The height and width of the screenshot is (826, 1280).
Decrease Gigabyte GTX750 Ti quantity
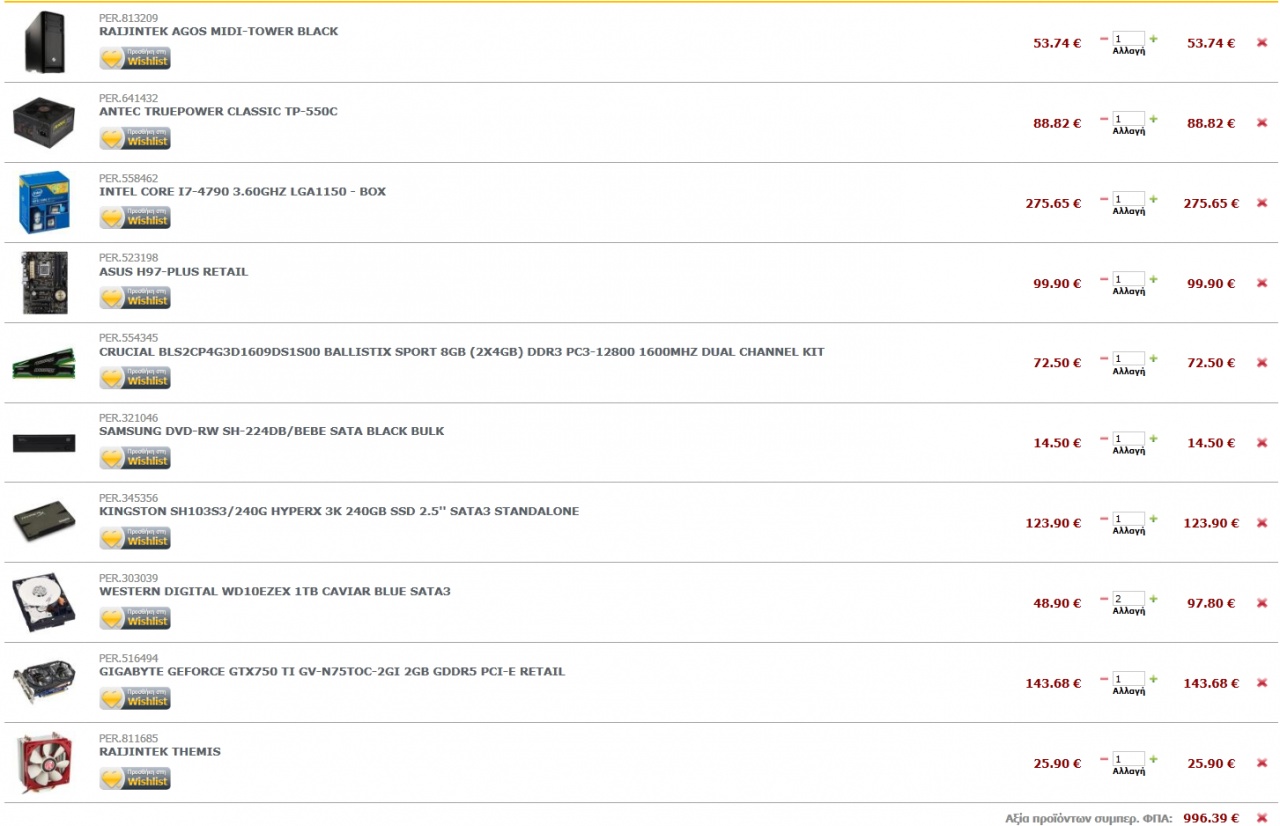(1104, 679)
